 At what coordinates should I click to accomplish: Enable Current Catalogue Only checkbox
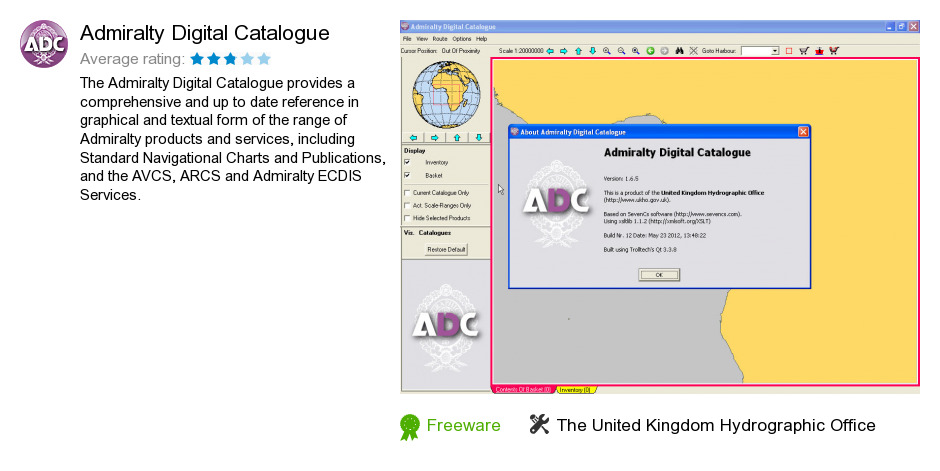click(406, 192)
